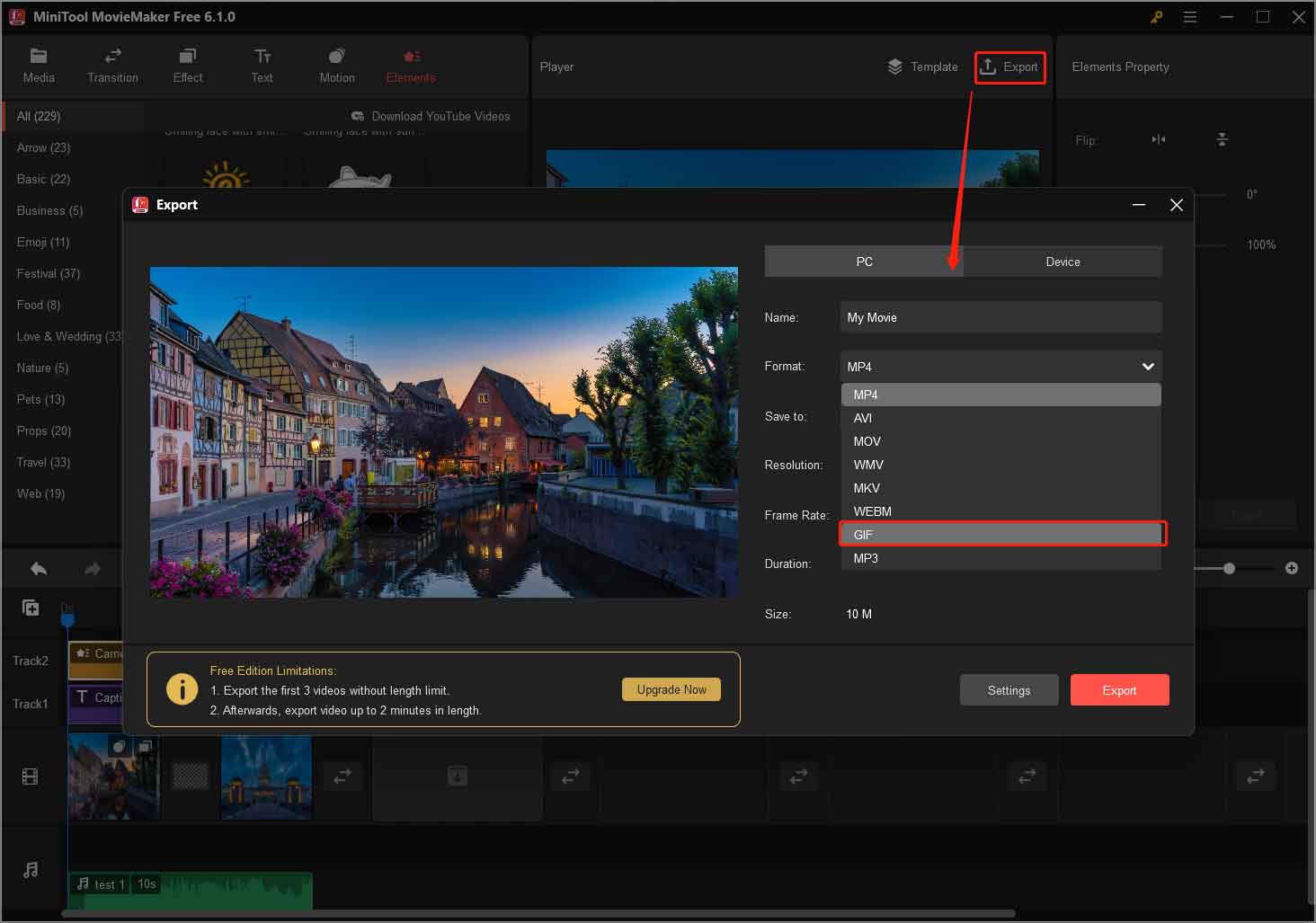1316x923 pixels.
Task: Click the add track icon
Action: tap(31, 608)
